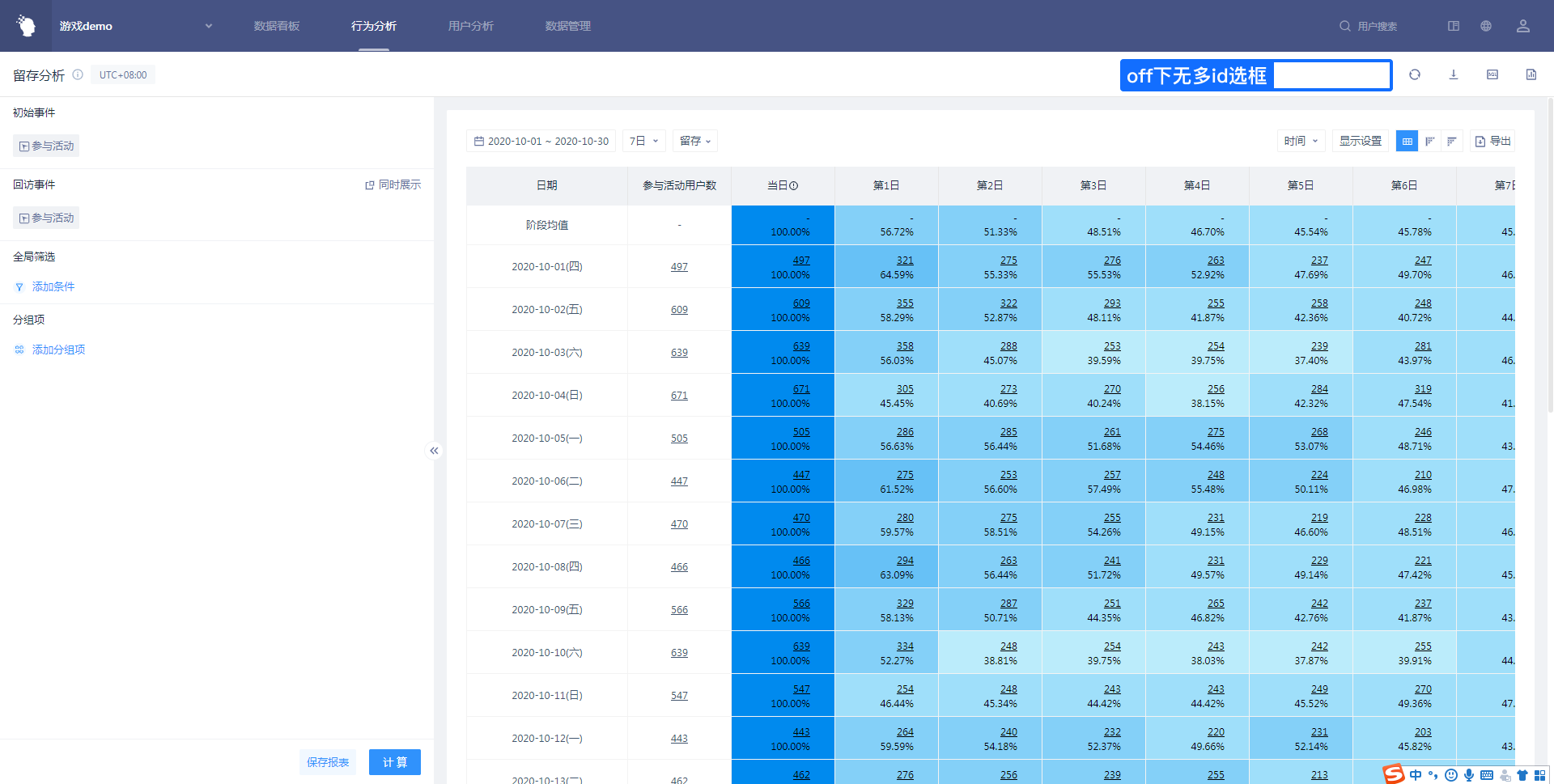Click the 添加条件 link under 全局筛选

pos(53,286)
